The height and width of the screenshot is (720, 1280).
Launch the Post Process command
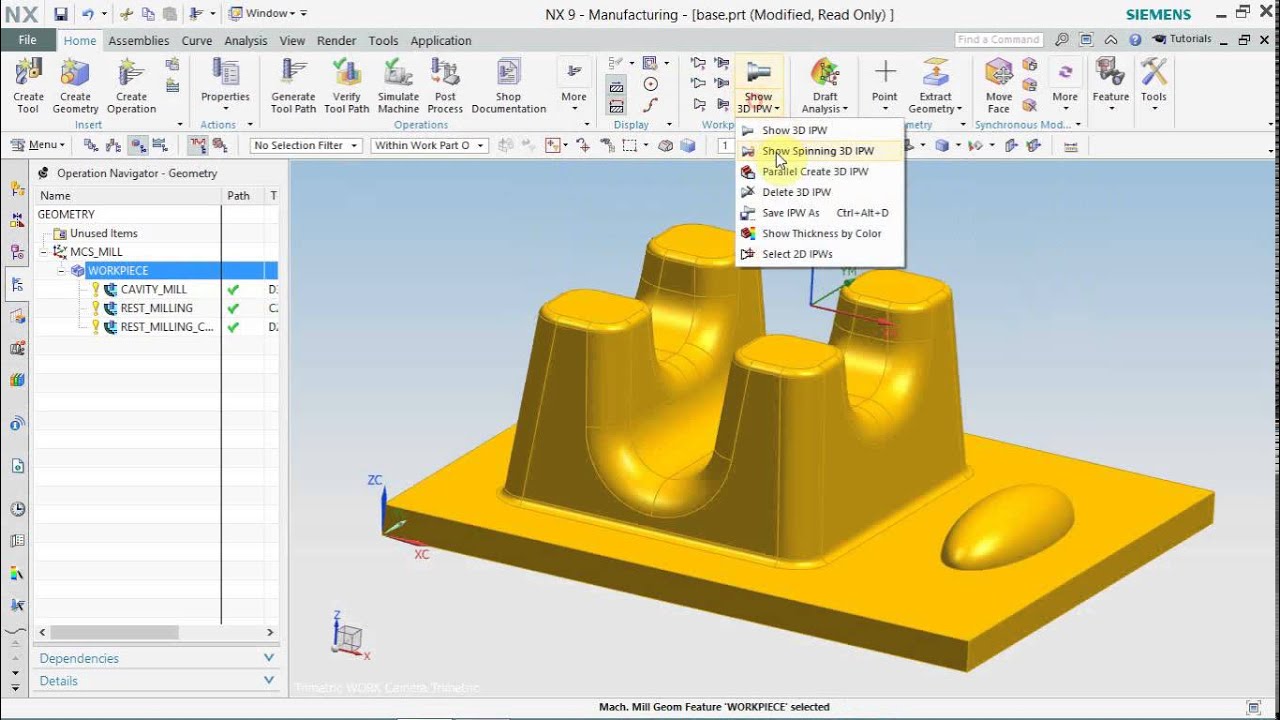[445, 86]
